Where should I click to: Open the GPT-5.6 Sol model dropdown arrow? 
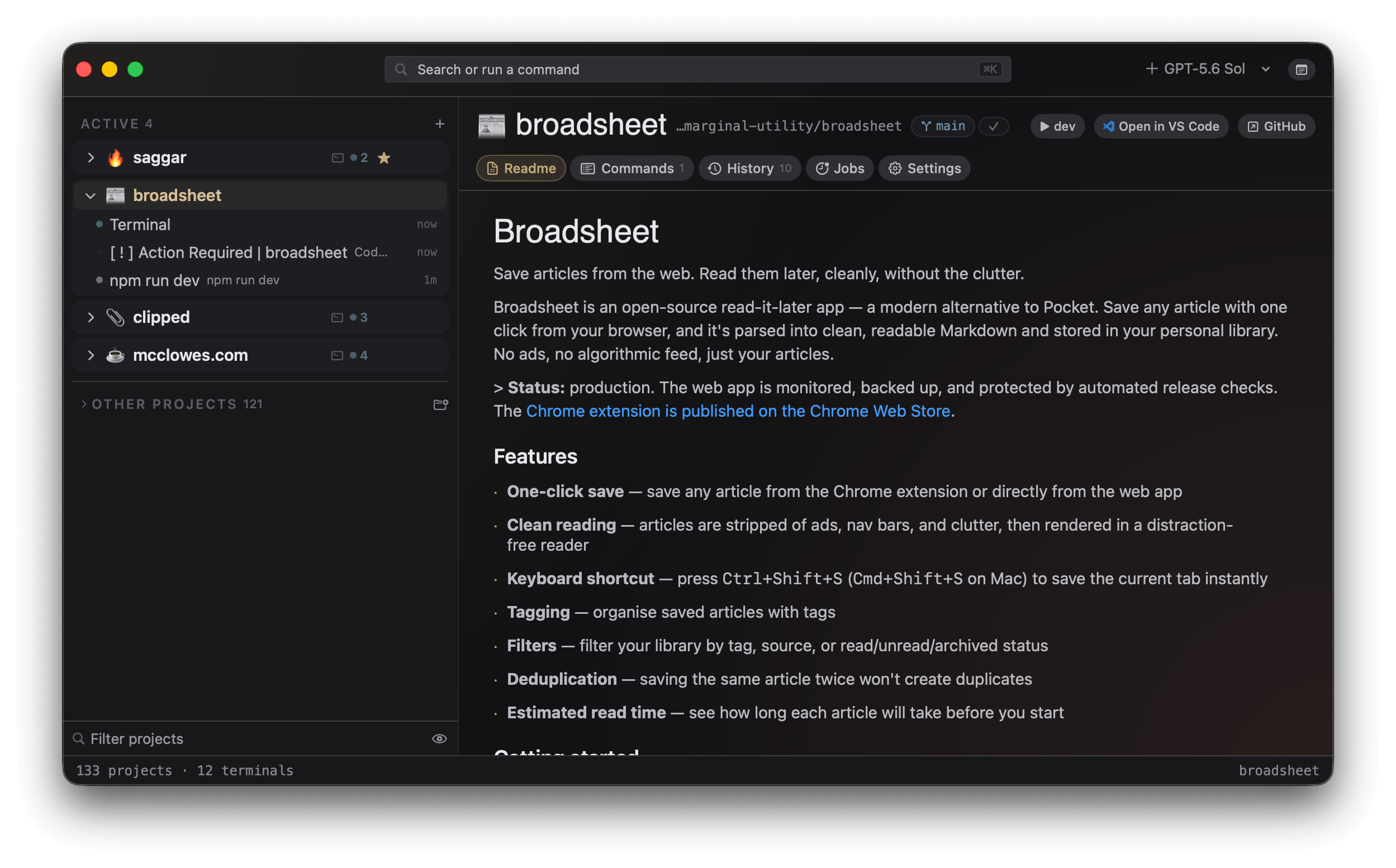(1265, 69)
